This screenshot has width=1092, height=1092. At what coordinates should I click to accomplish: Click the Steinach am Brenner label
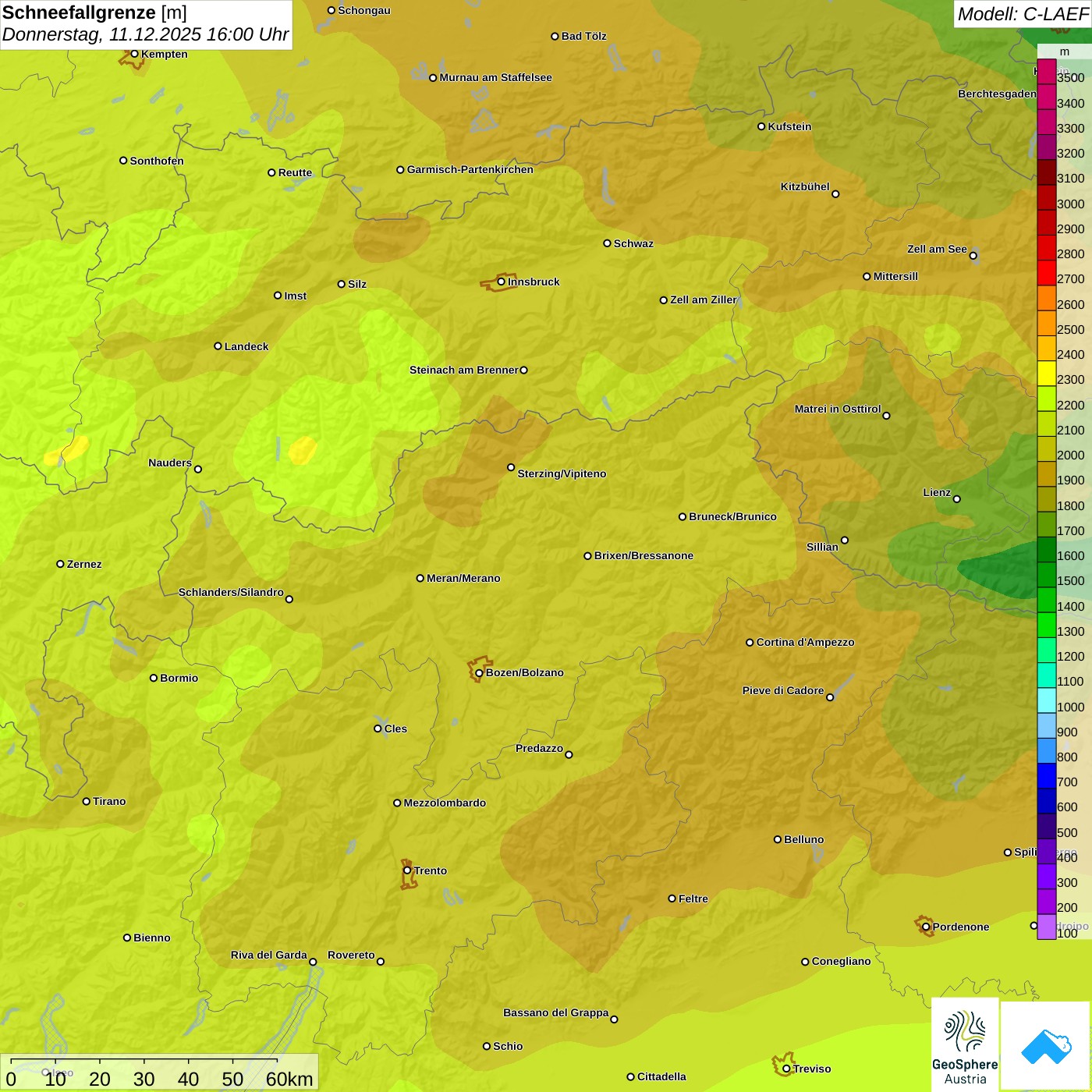464,370
